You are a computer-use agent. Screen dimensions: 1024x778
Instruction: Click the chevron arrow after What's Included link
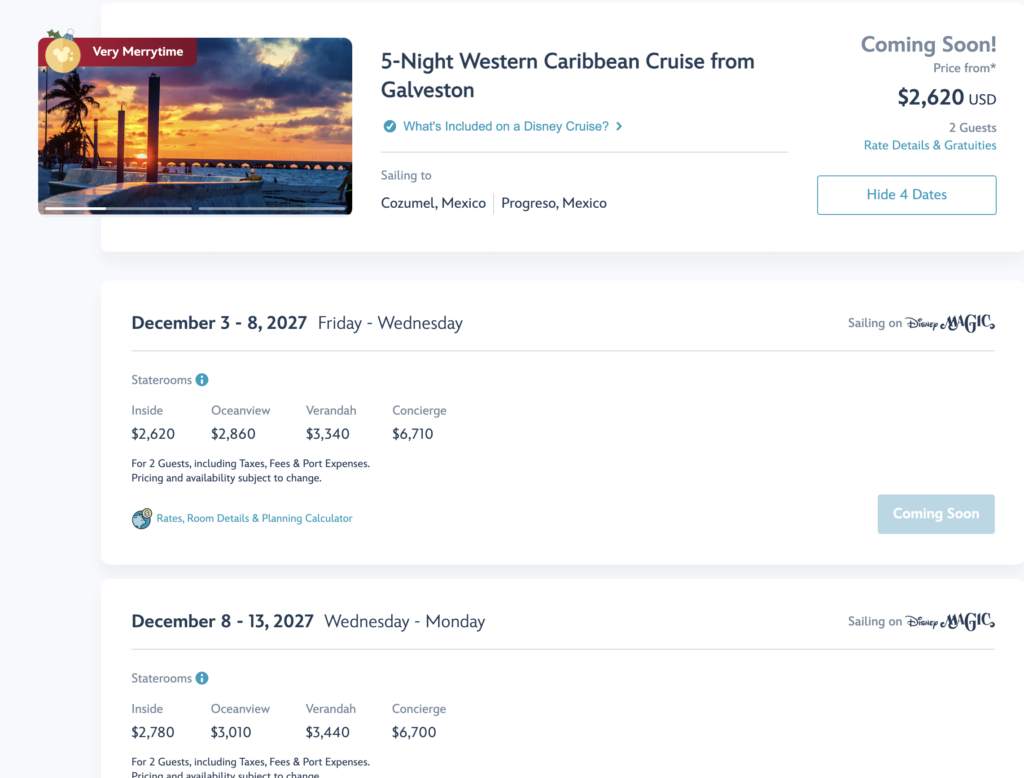pos(619,126)
